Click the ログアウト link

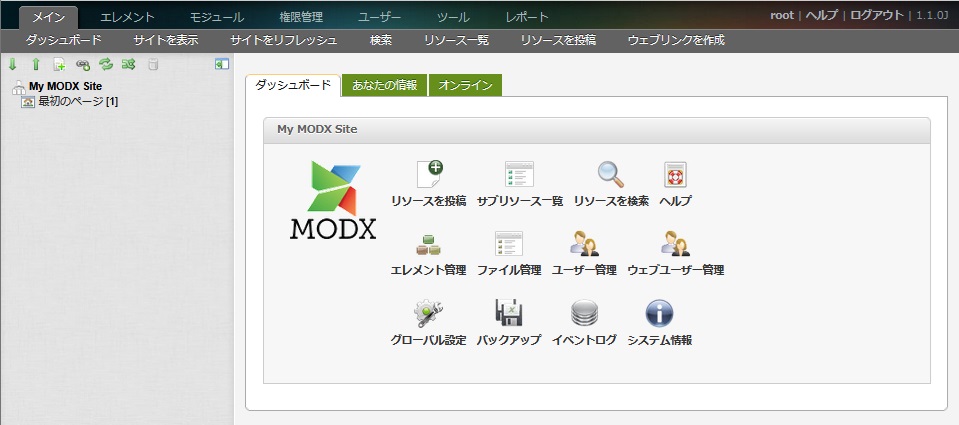[x=876, y=16]
